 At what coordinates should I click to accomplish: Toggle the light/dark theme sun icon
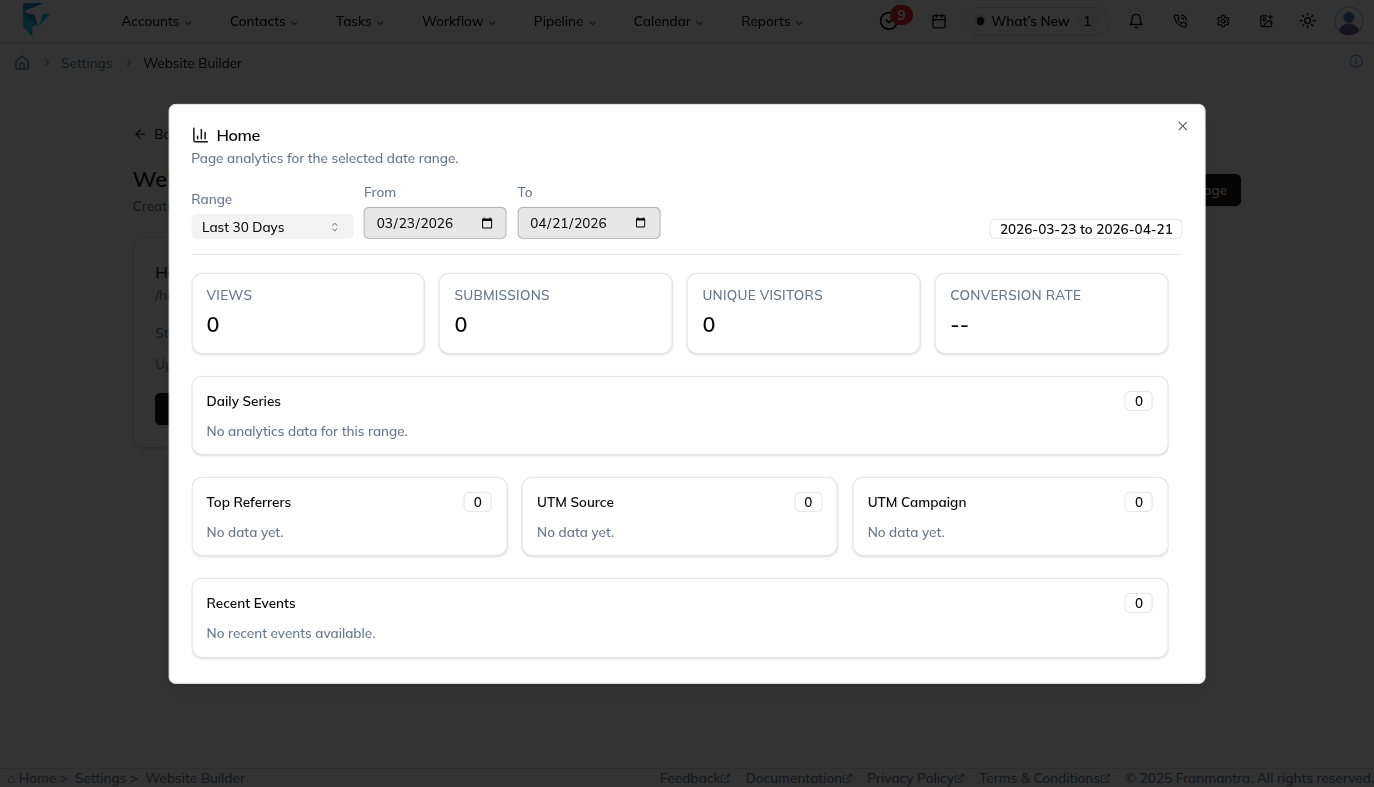[1308, 21]
